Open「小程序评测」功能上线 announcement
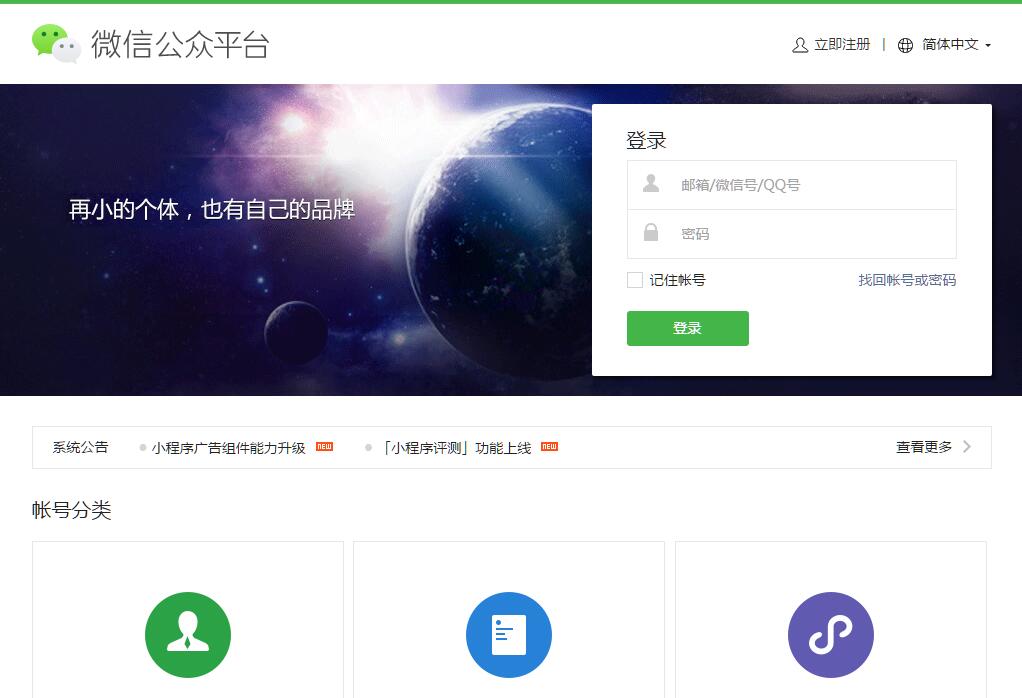Viewport: 1022px width, 698px height. 457,448
